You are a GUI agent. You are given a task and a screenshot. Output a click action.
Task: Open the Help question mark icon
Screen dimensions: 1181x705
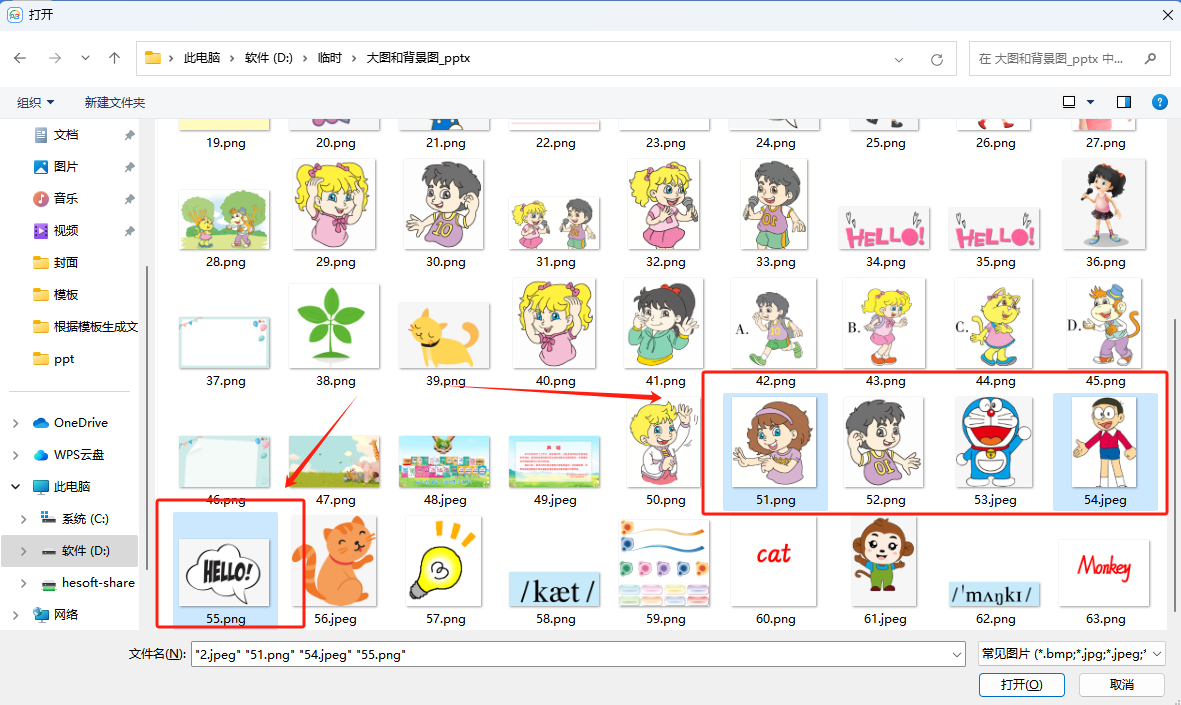[x=1159, y=101]
